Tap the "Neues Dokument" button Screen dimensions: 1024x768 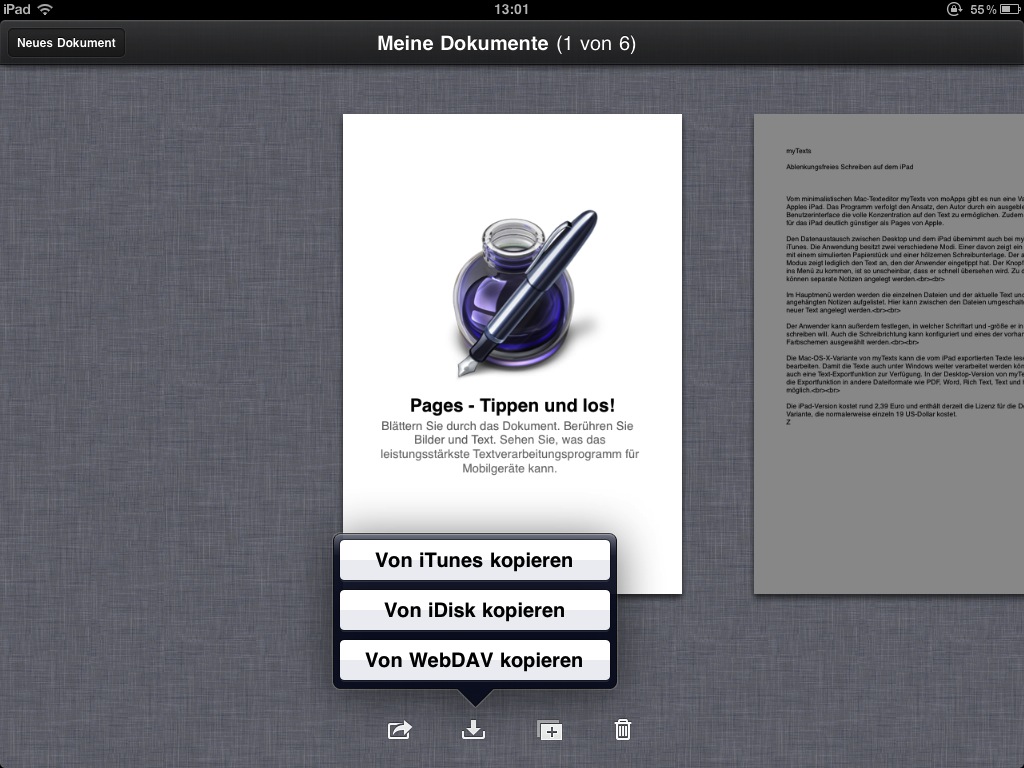pyautogui.click(x=66, y=43)
